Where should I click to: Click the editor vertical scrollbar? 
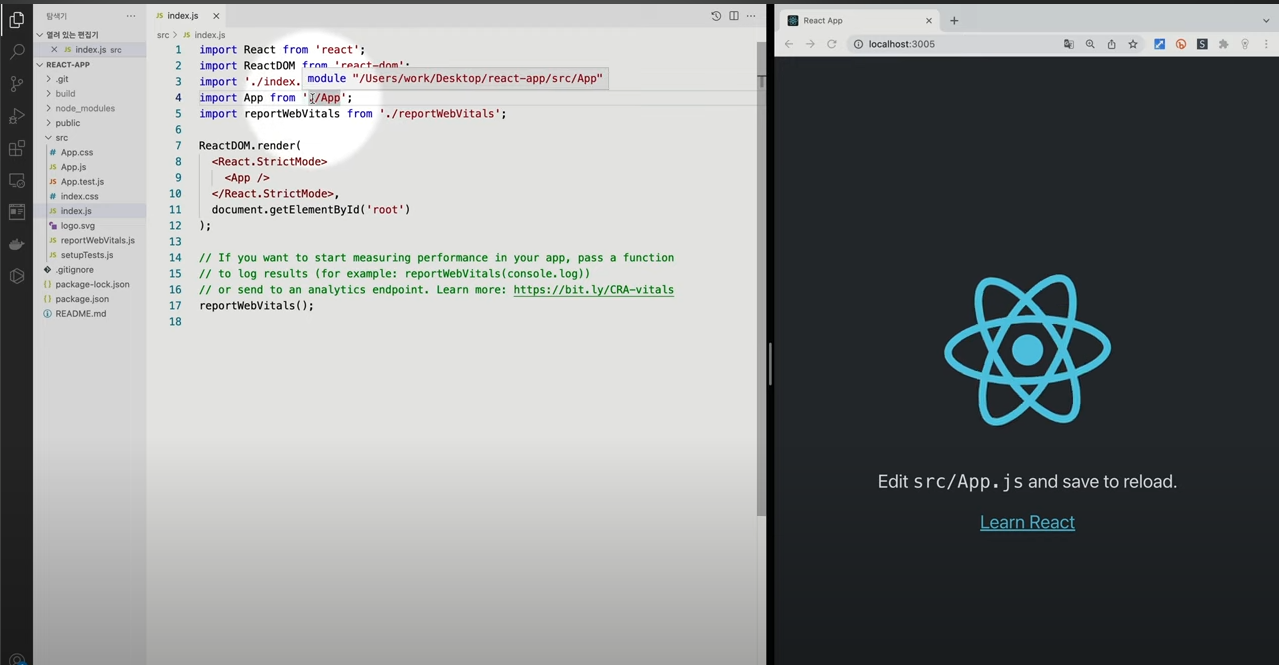[762, 280]
